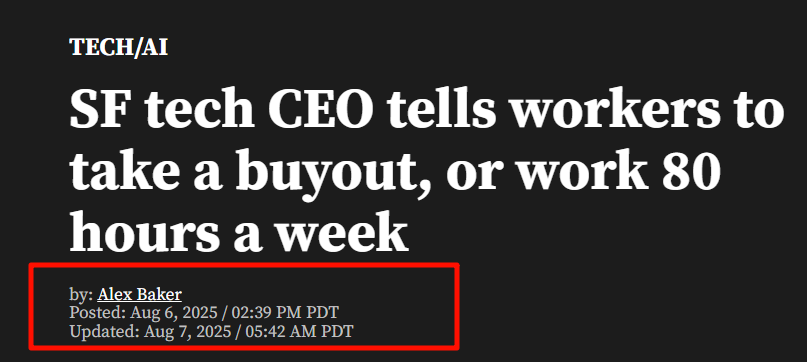Click the Posted Aug 6, 2025 timestamp
This screenshot has width=807, height=362.
[x=204, y=312]
